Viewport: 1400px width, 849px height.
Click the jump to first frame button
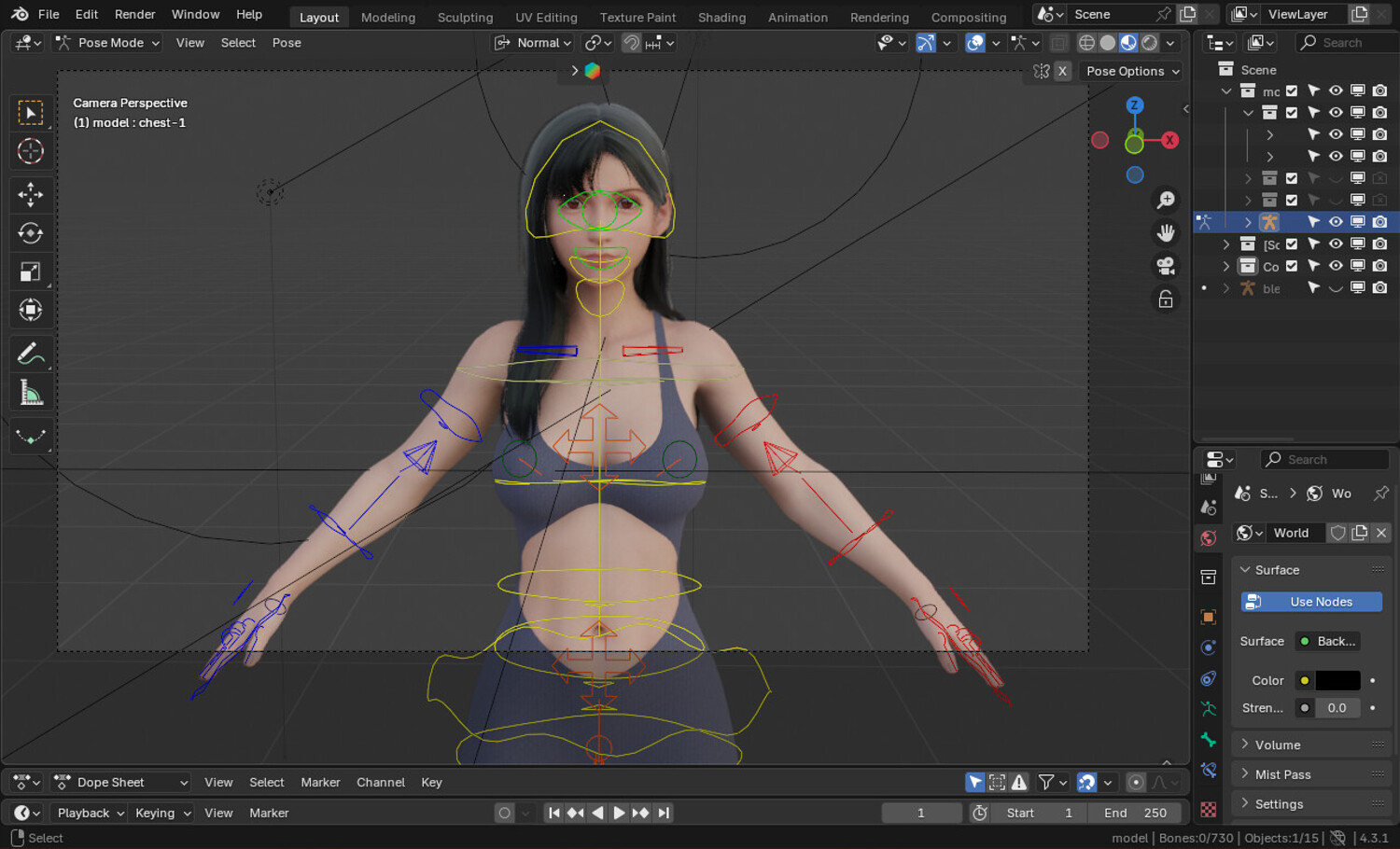tap(553, 813)
